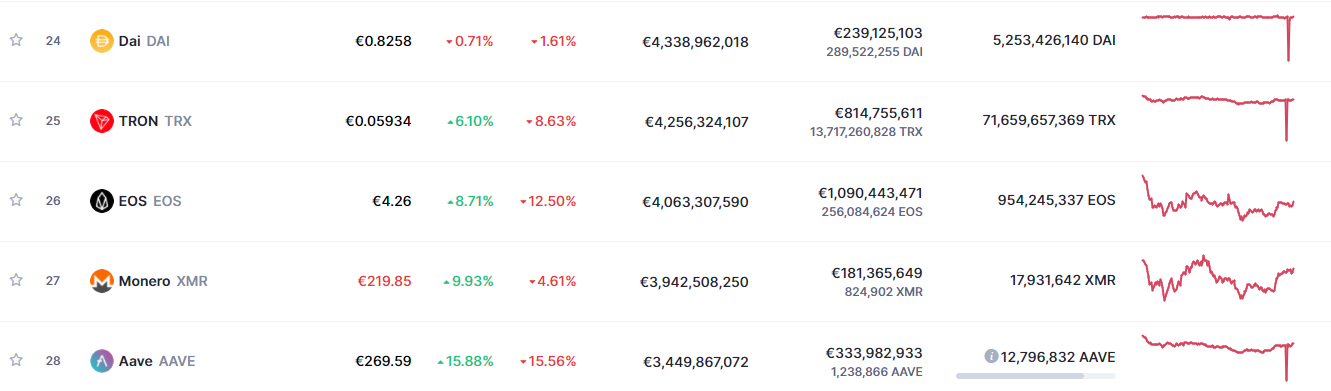The height and width of the screenshot is (391, 1331).
Task: Open the EOS 7-day sparkline chart
Action: pos(1218,199)
